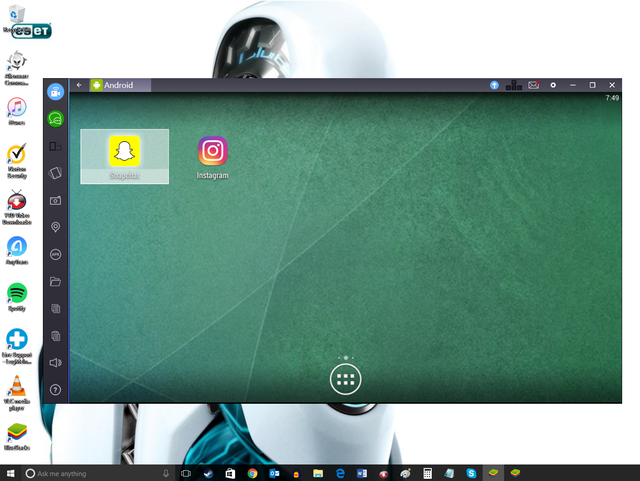640x481 pixels.
Task: Open the Norton Security desktop shortcut
Action: click(x=17, y=161)
